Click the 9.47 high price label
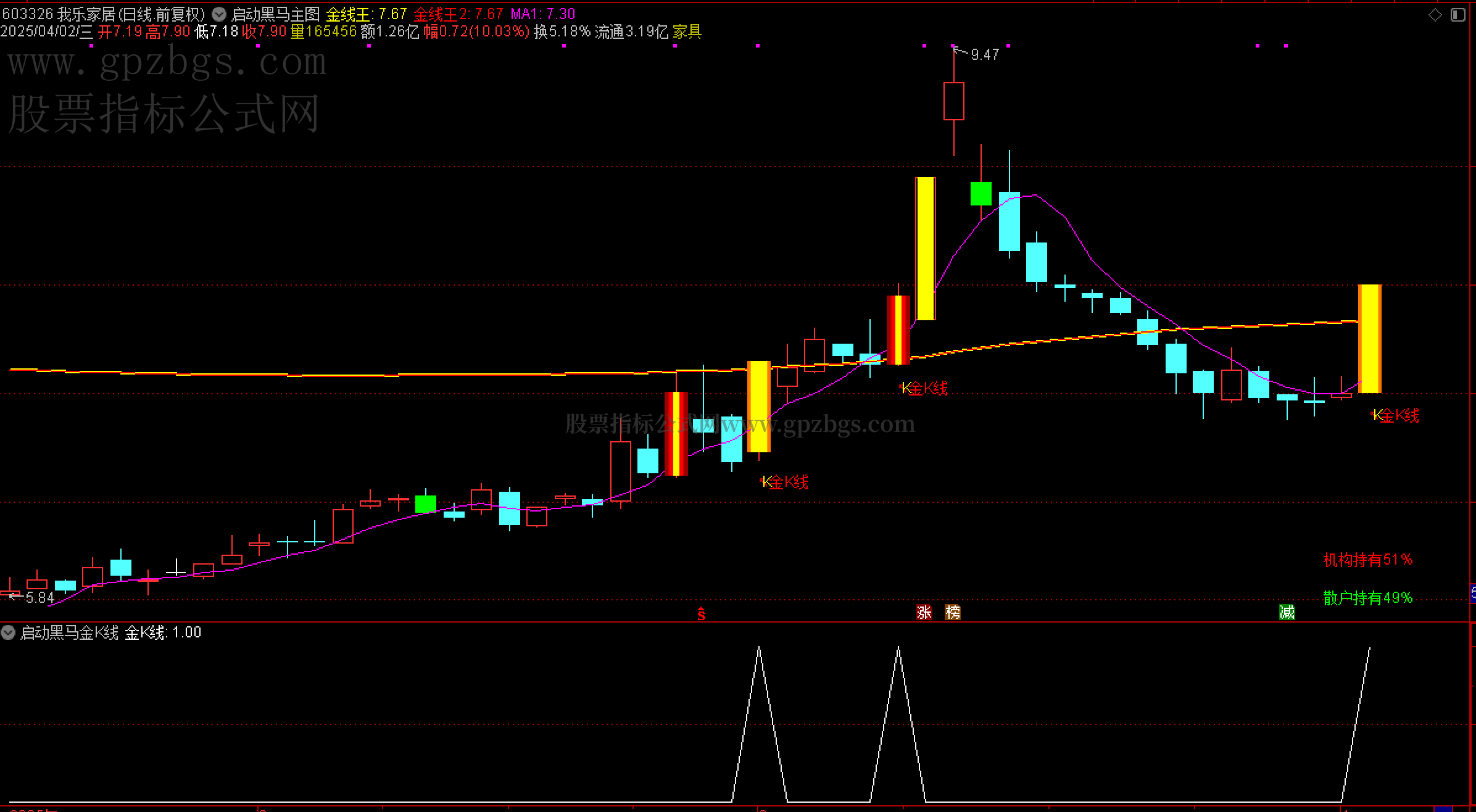Image resolution: width=1476 pixels, height=812 pixels. pos(985,55)
